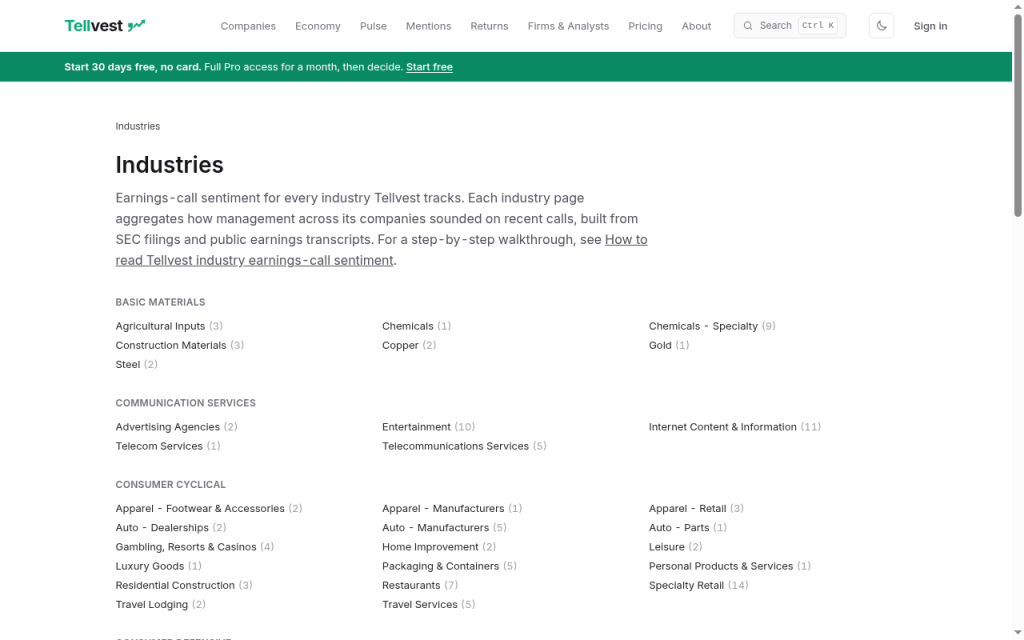1024x640 pixels.
Task: Click the Basic Materials section heading
Action: click(161, 302)
